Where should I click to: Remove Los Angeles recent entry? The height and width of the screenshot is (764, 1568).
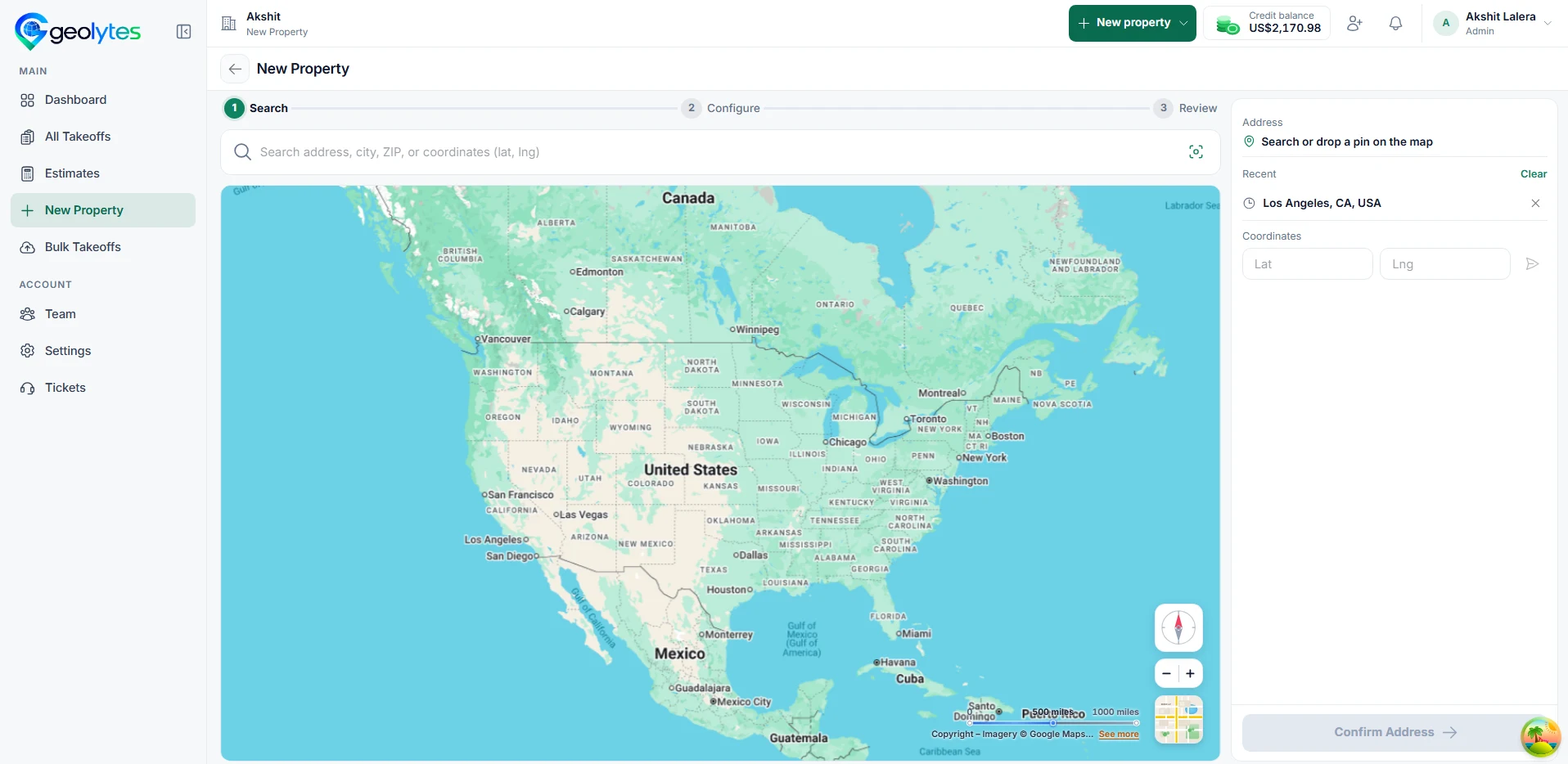click(1535, 204)
